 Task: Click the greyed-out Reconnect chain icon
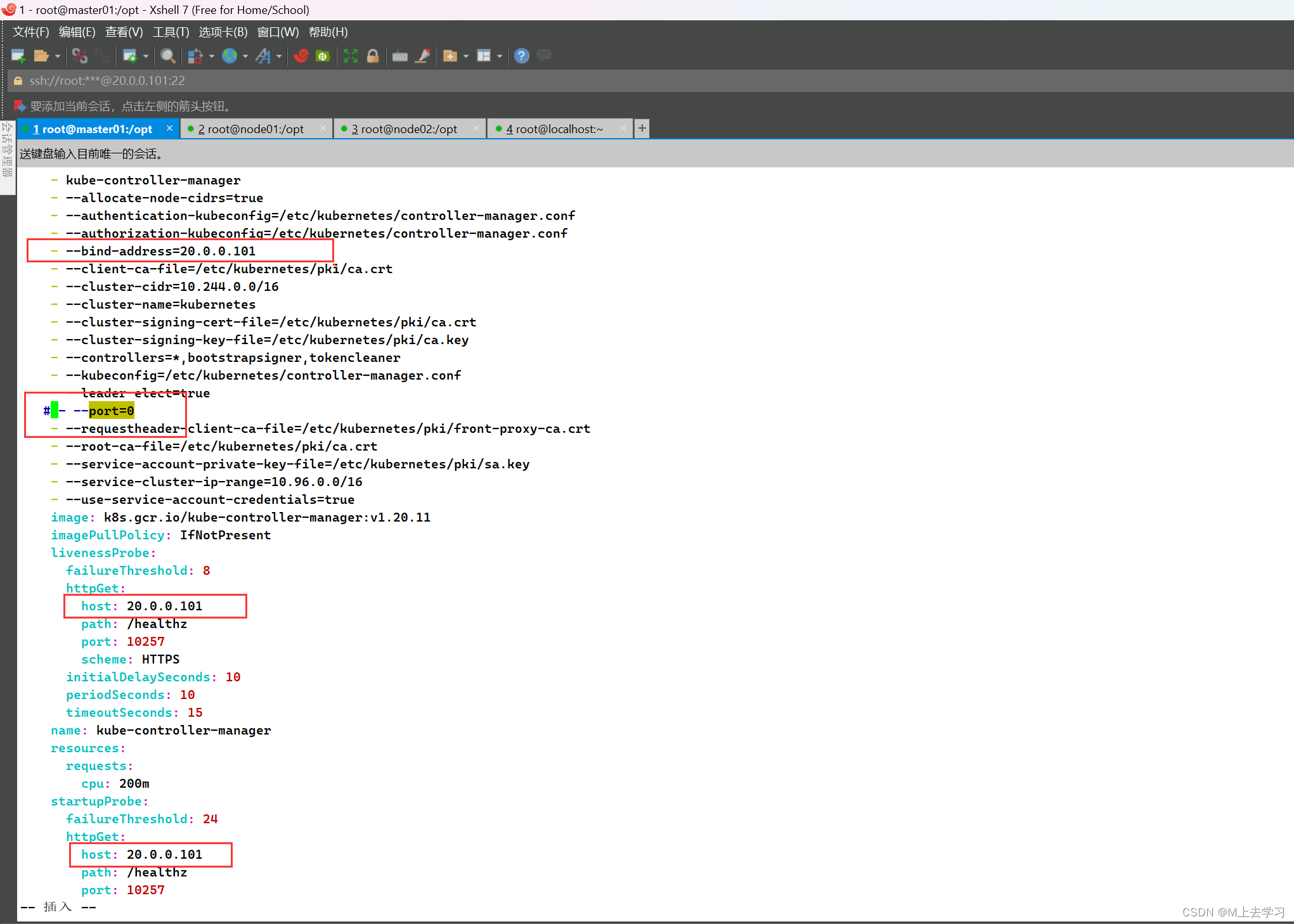point(101,56)
